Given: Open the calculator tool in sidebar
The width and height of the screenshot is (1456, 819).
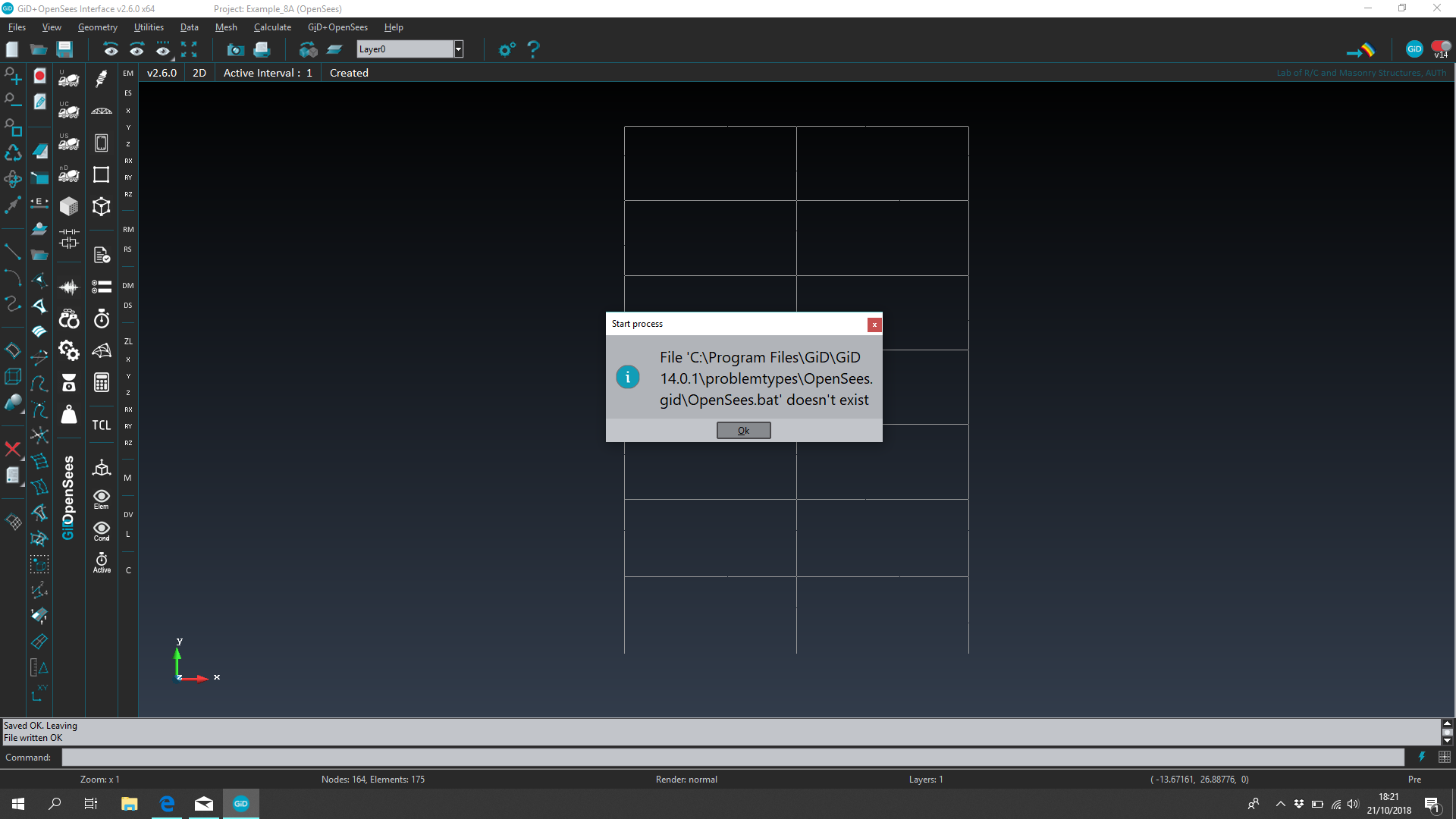Looking at the screenshot, I should point(101,383).
